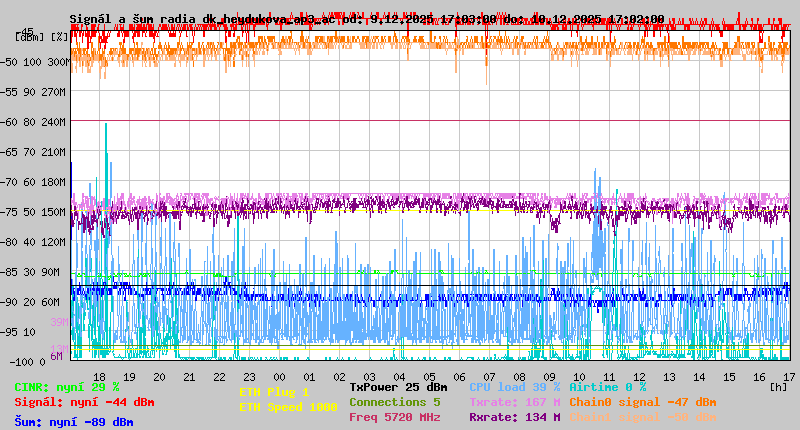Viewport: 800px width, 430px height.
Task: Click the "300M" rate axis label
Action: pos(58,62)
